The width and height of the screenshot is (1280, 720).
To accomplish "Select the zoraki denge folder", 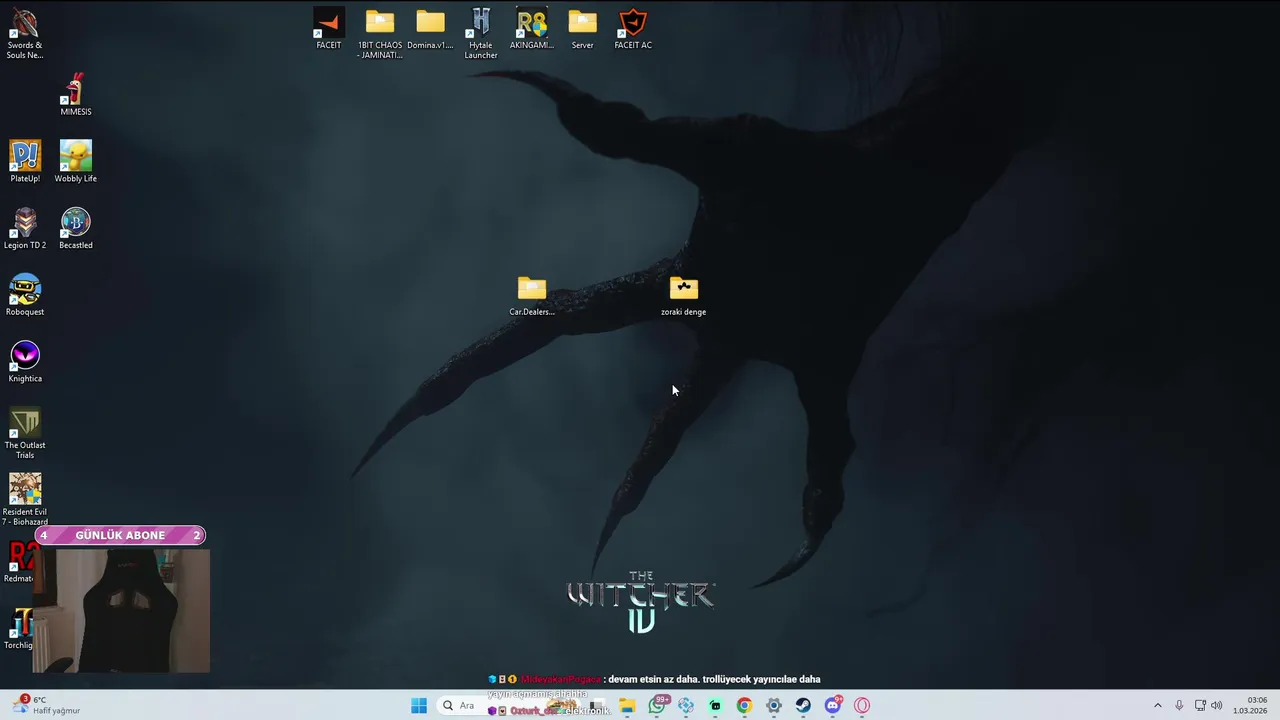I will point(683,295).
